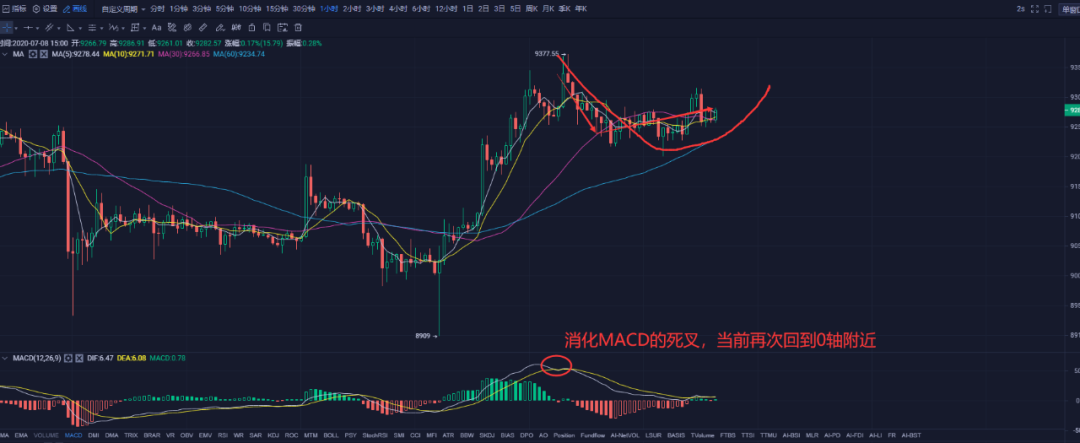This screenshot has height=443, width=1080.
Task: Select the crosshair cursor tool
Action: (6, 28)
